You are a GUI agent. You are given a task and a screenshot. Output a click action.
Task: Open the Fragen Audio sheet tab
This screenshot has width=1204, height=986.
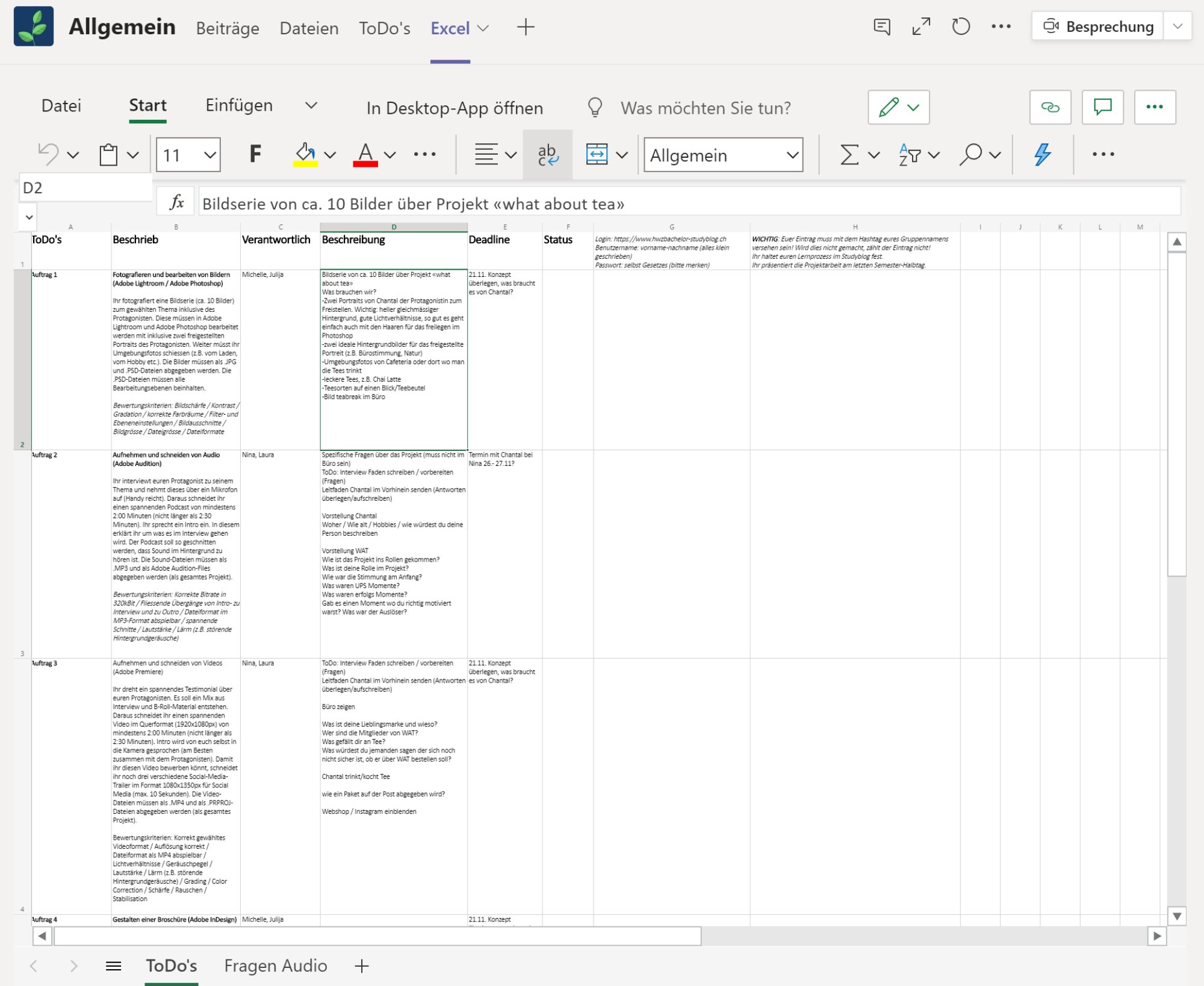tap(275, 966)
